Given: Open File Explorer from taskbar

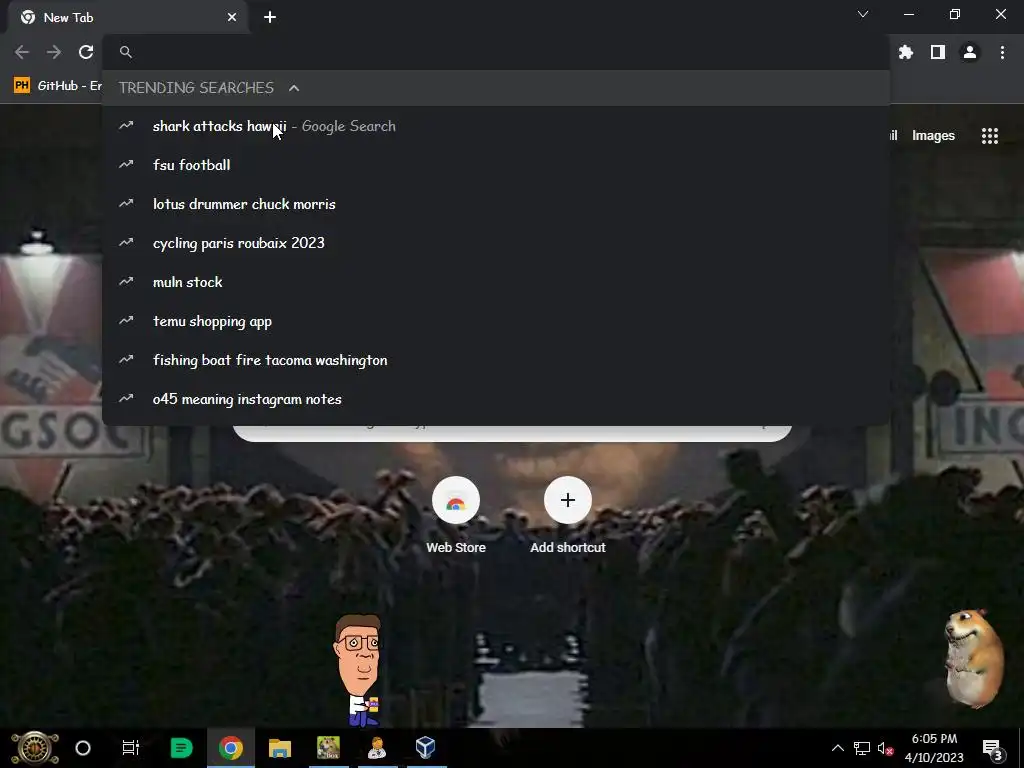Looking at the screenshot, I should coord(280,748).
